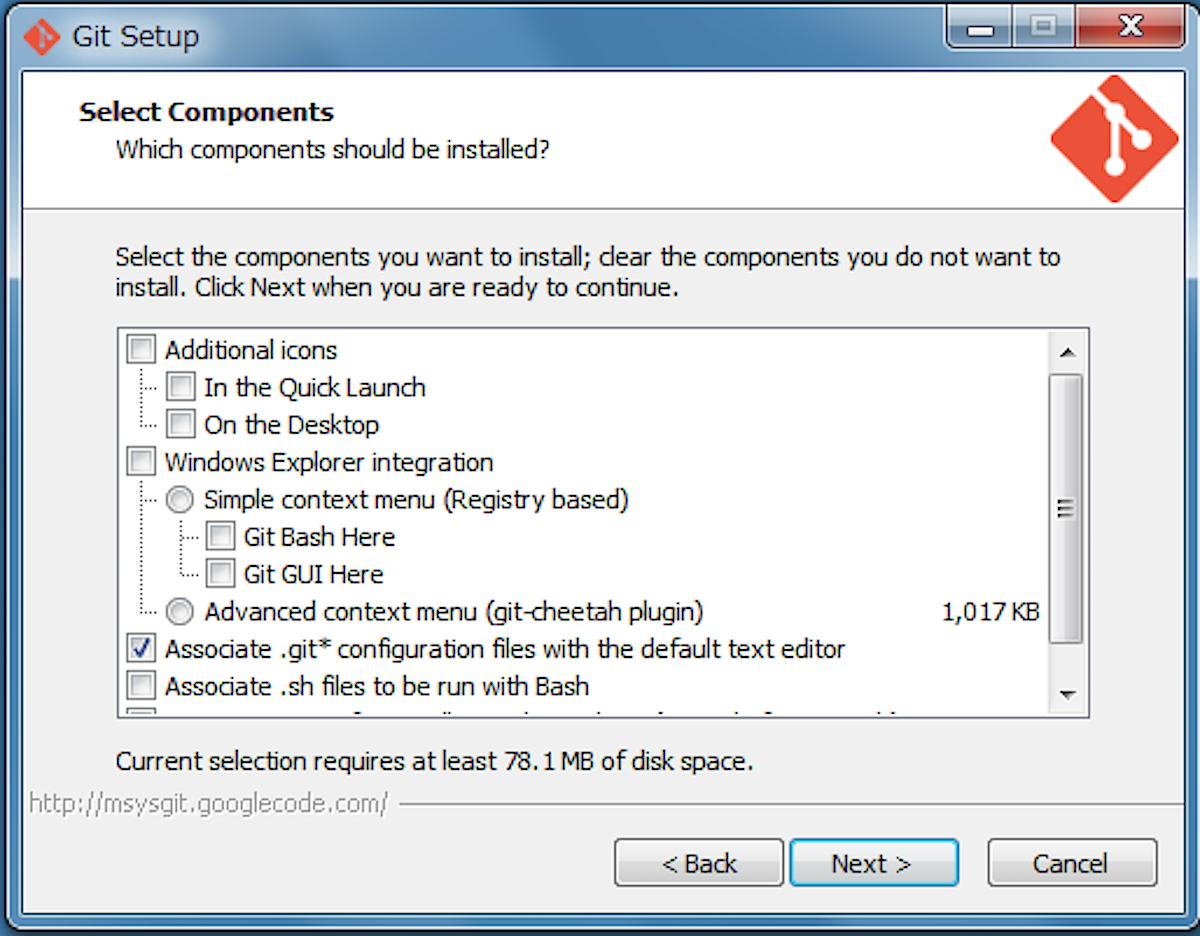Click the component list scrollbar thumb
The width and height of the screenshot is (1200, 936).
pyautogui.click(x=1065, y=508)
